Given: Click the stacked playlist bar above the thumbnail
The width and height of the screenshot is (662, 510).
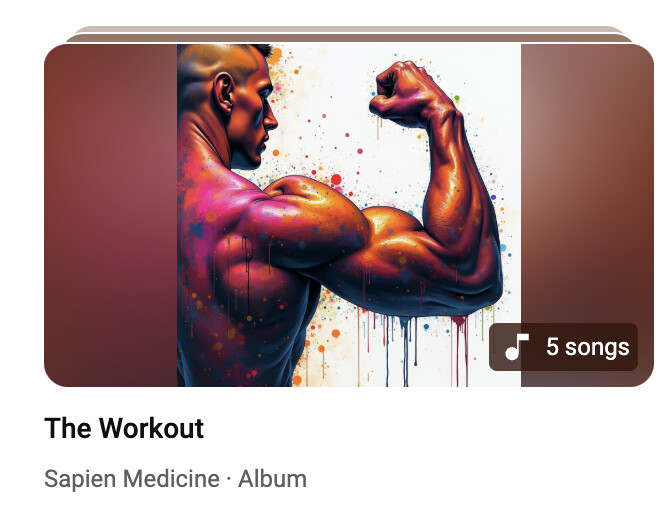Looking at the screenshot, I should pos(349,38).
